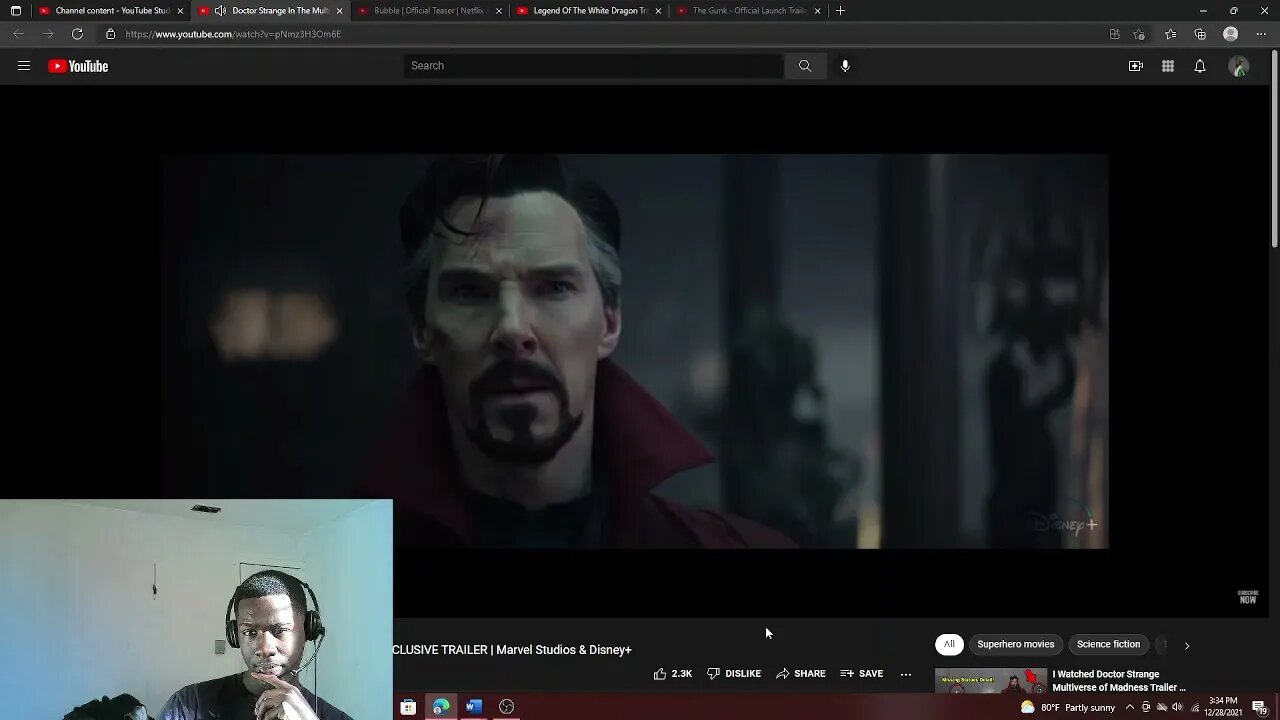This screenshot has width=1280, height=720.
Task: Open the notifications bell
Action: pos(1200,66)
